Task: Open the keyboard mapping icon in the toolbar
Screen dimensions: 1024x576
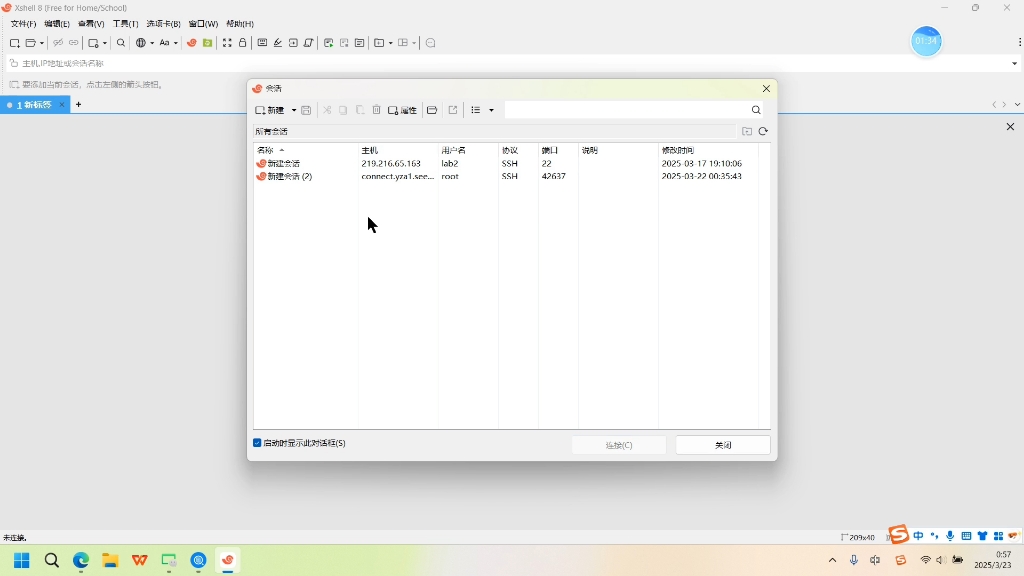Action: 263,43
